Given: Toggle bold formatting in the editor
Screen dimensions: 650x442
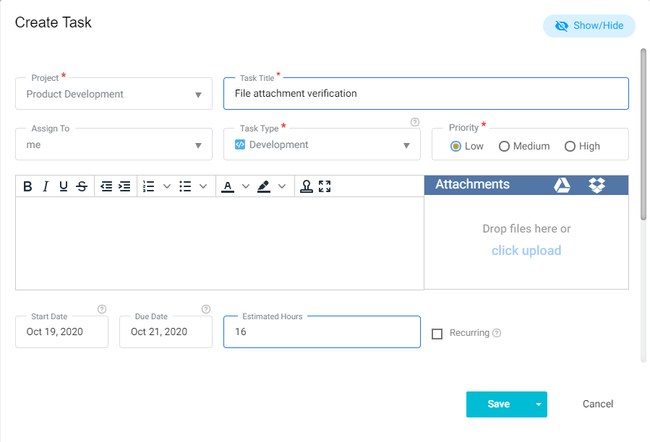Looking at the screenshot, I should pyautogui.click(x=28, y=186).
